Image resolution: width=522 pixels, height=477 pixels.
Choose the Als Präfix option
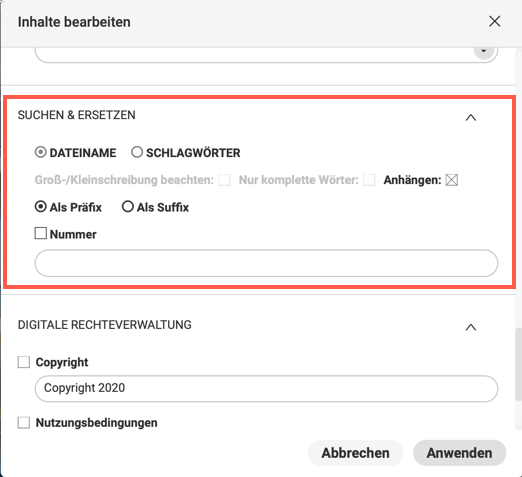point(41,207)
